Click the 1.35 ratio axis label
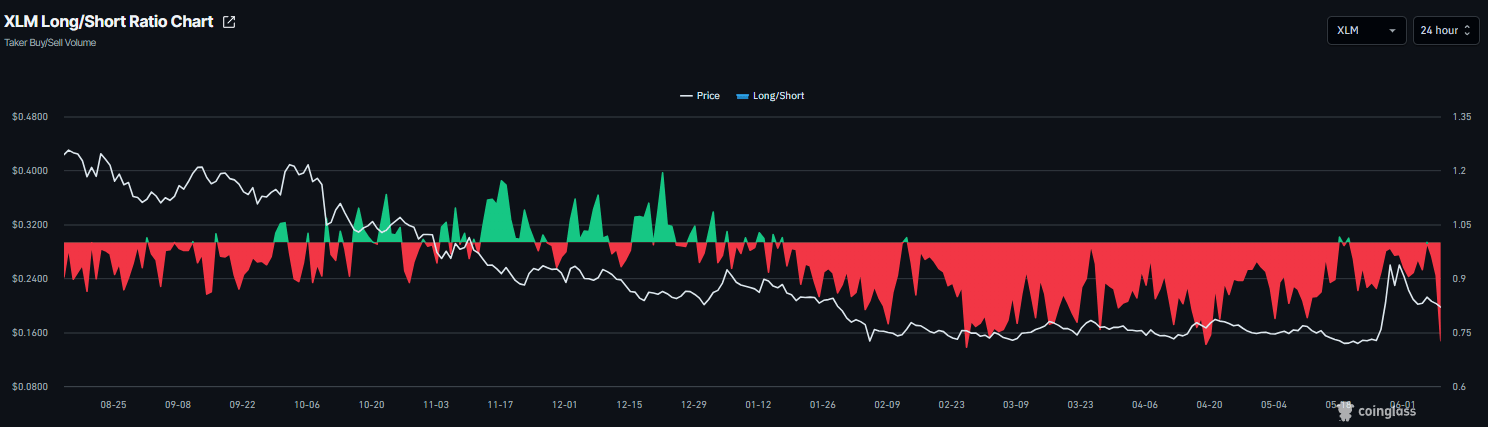This screenshot has width=1488, height=427. click(1461, 117)
